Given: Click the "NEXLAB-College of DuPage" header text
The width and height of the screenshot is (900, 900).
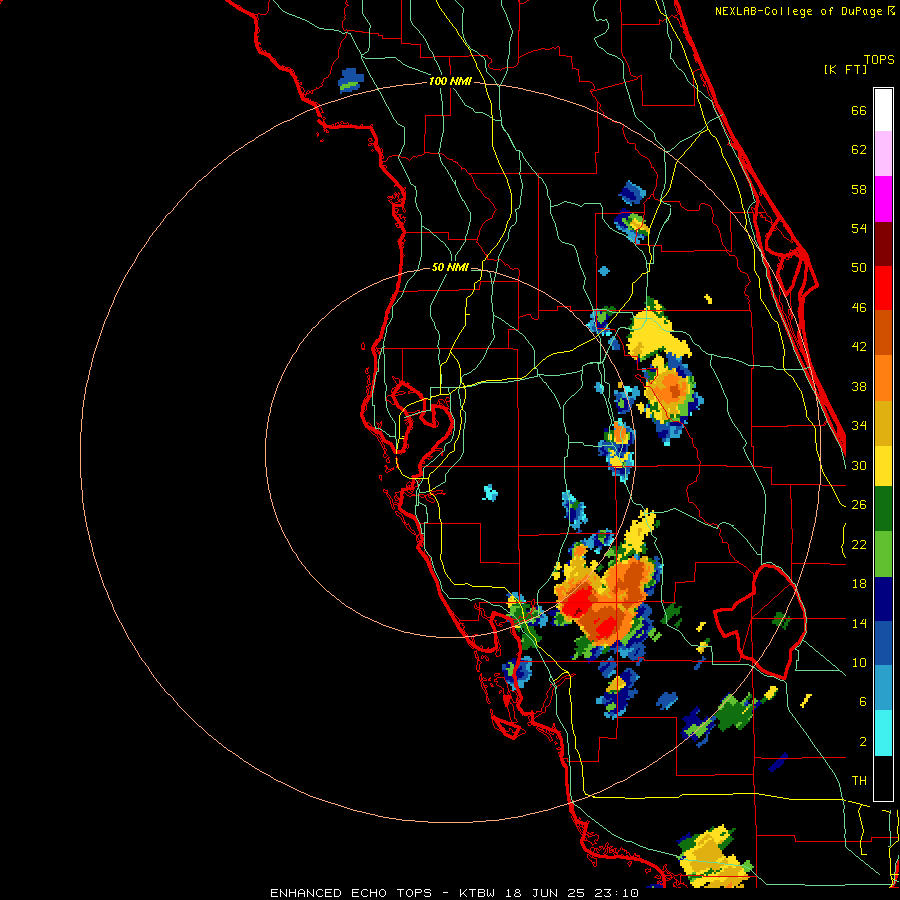Looking at the screenshot, I should click(x=800, y=11).
